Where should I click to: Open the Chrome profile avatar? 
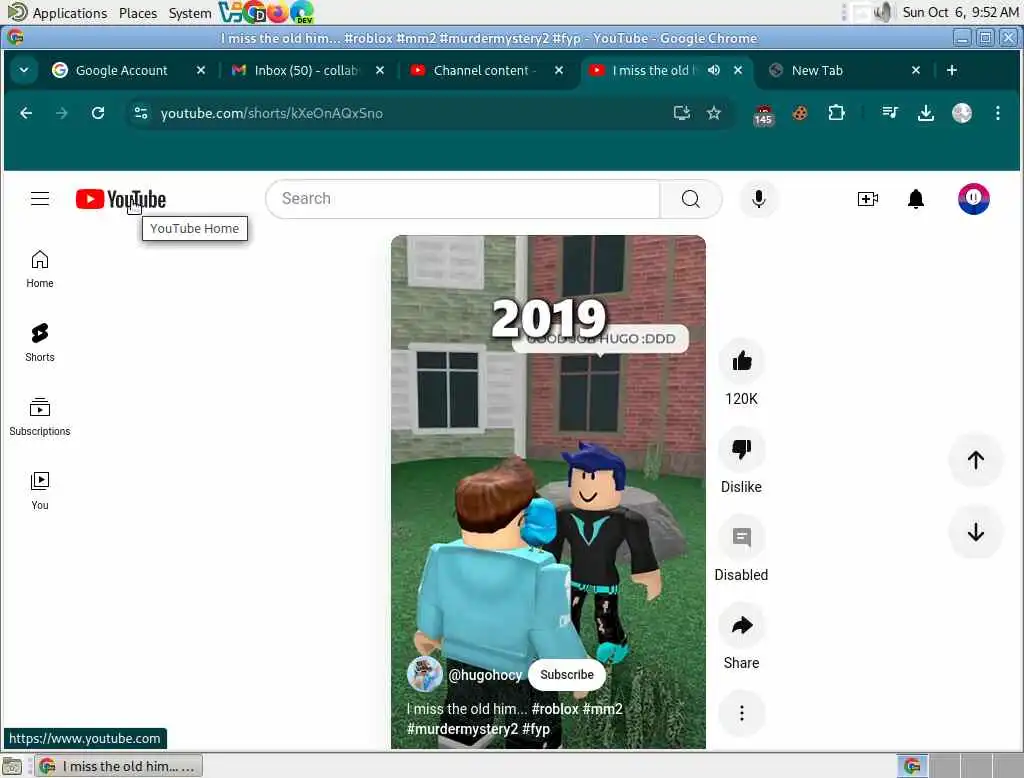[x=961, y=113]
